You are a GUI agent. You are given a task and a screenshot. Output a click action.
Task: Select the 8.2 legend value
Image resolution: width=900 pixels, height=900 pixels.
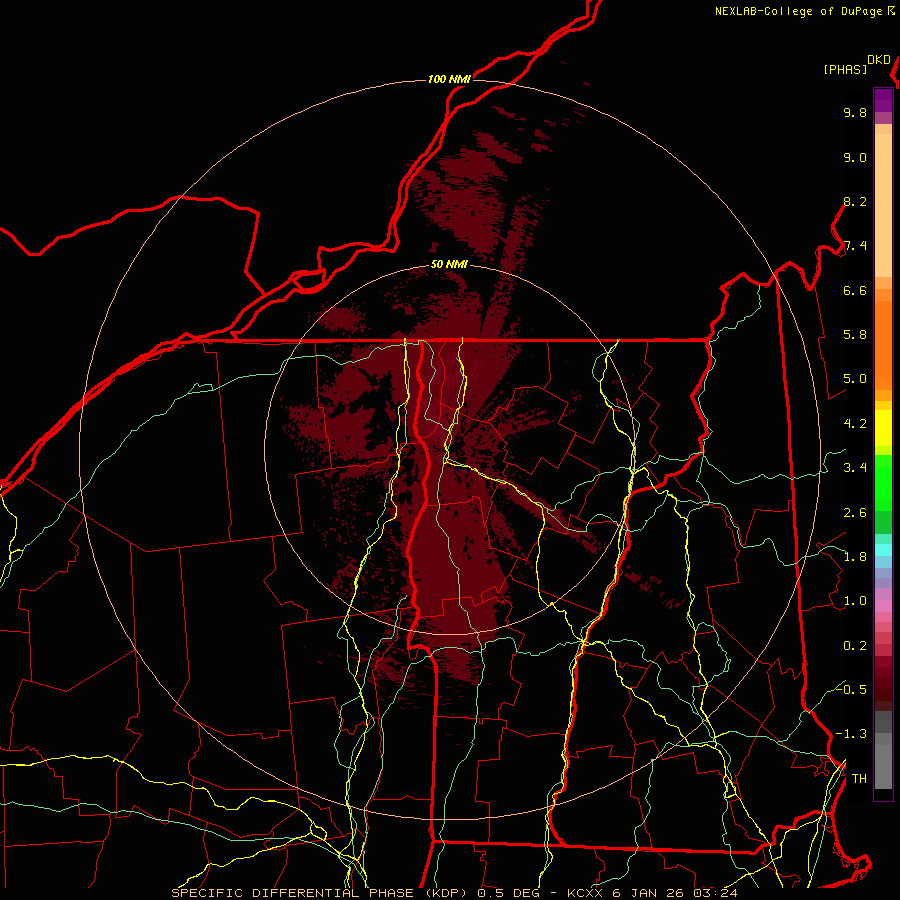pyautogui.click(x=855, y=201)
